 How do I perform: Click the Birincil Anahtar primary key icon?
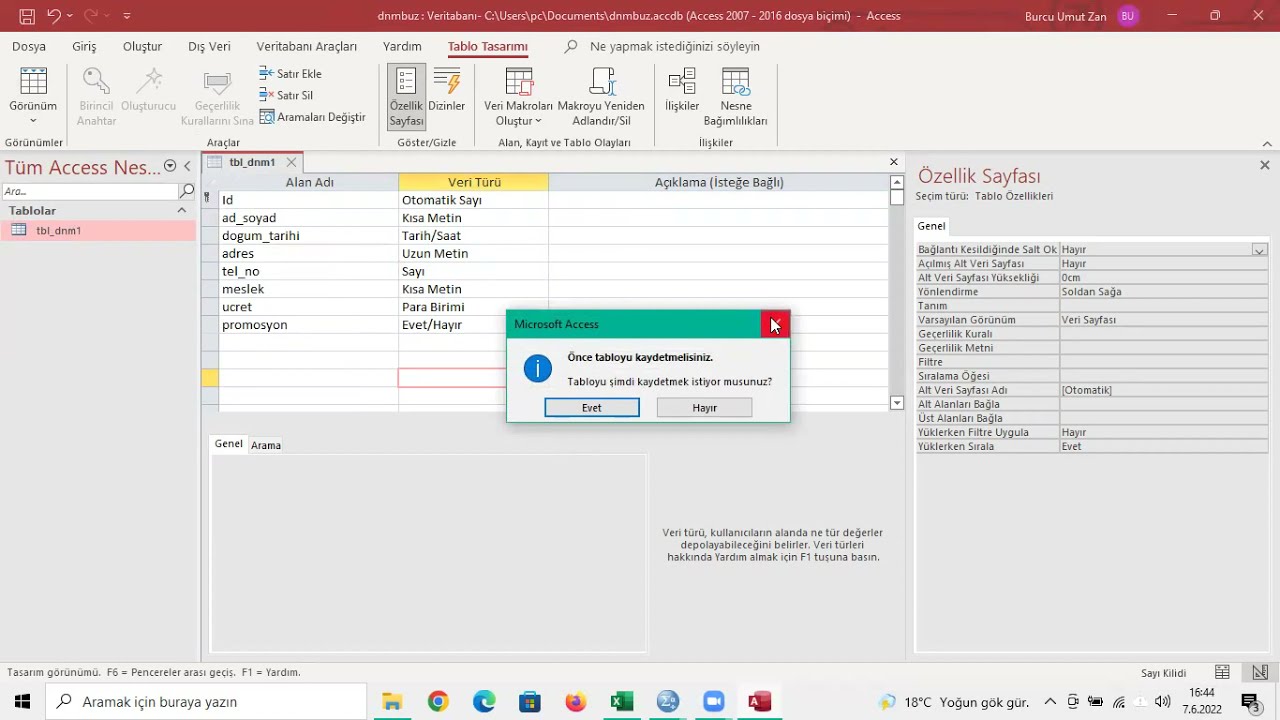pyautogui.click(x=97, y=97)
